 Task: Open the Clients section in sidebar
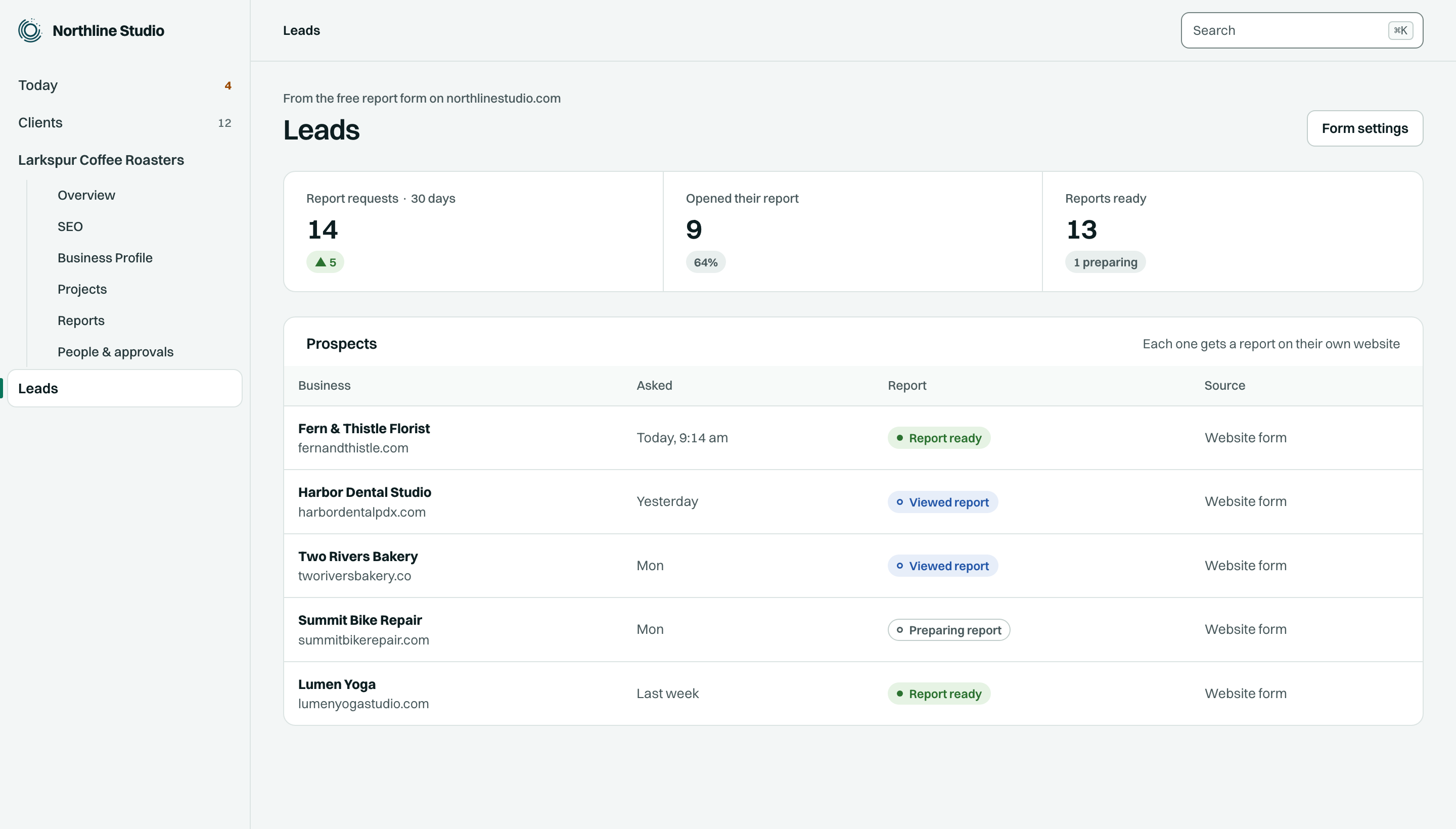pyautogui.click(x=125, y=123)
